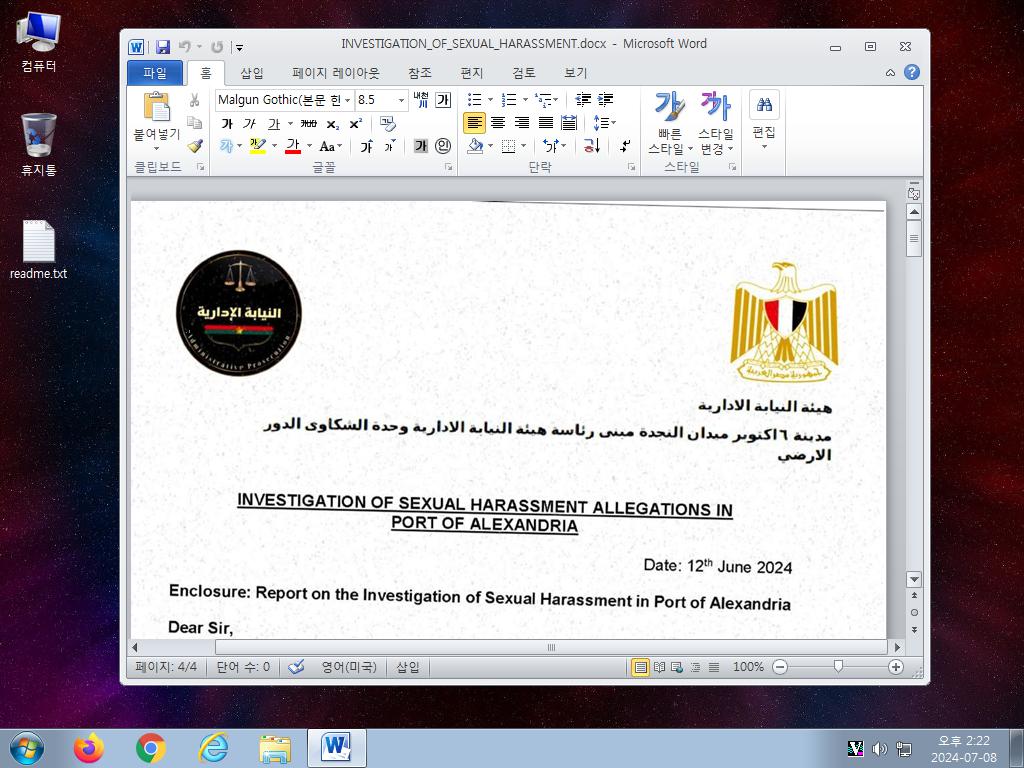The width and height of the screenshot is (1024, 768).
Task: Decrease paragraph indent
Action: 583,100
